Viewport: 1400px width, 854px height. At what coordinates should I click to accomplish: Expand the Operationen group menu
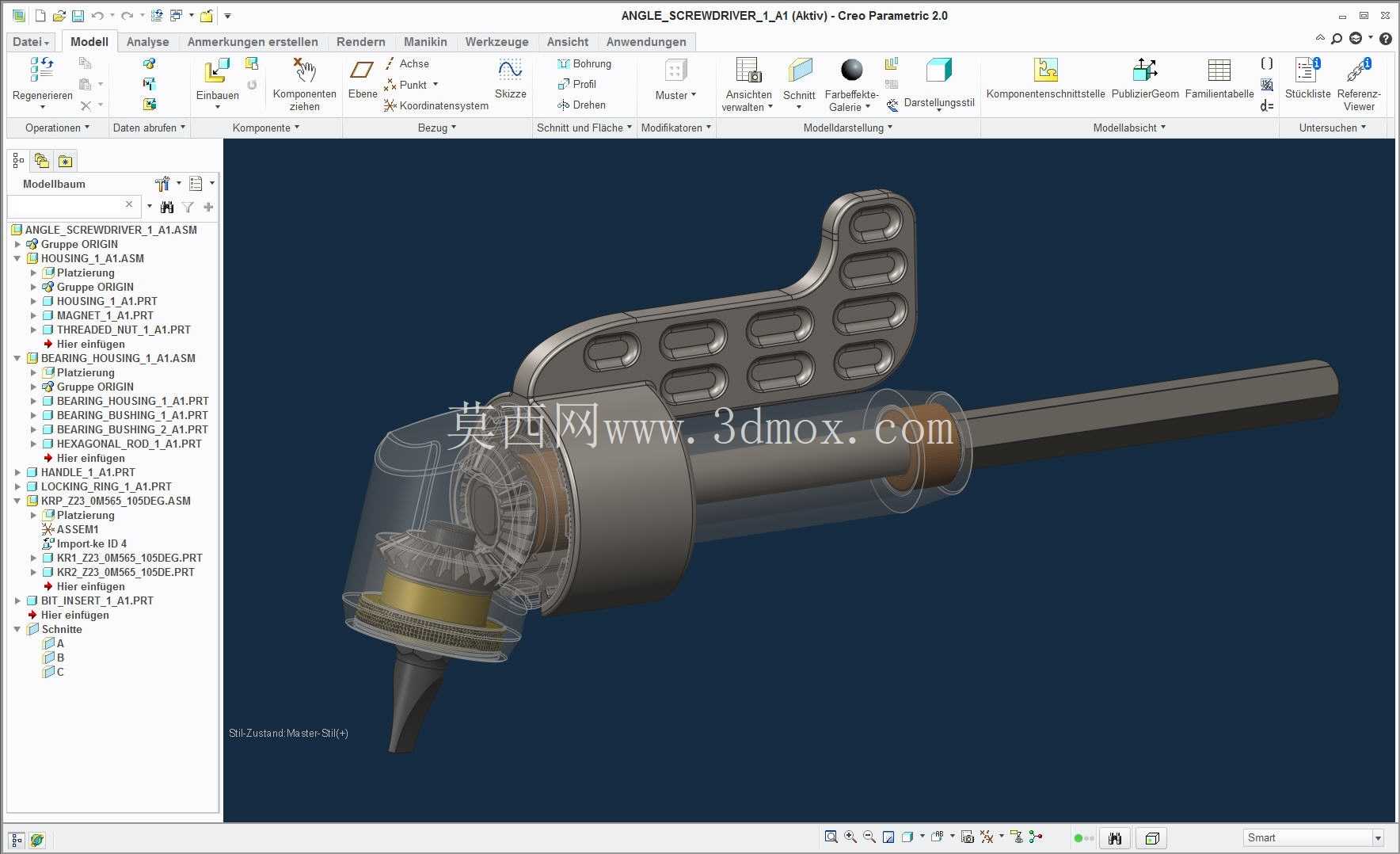(57, 128)
